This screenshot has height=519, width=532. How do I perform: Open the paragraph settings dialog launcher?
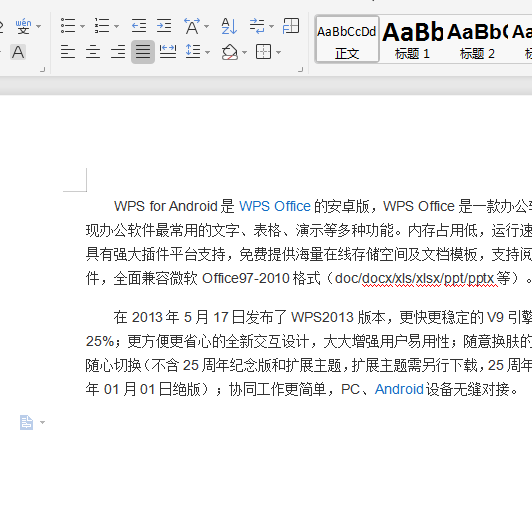pos(300,70)
